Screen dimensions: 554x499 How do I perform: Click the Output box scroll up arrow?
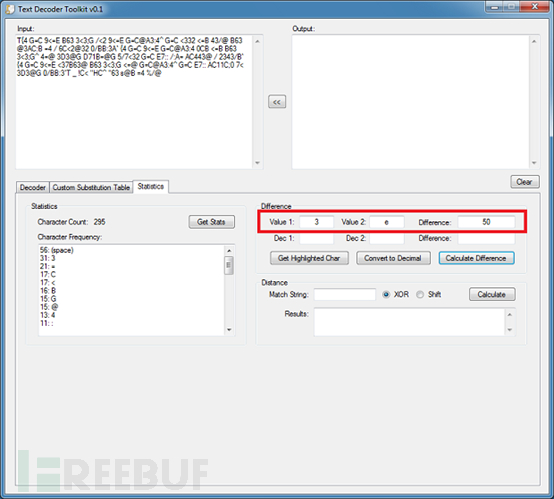click(x=534, y=42)
